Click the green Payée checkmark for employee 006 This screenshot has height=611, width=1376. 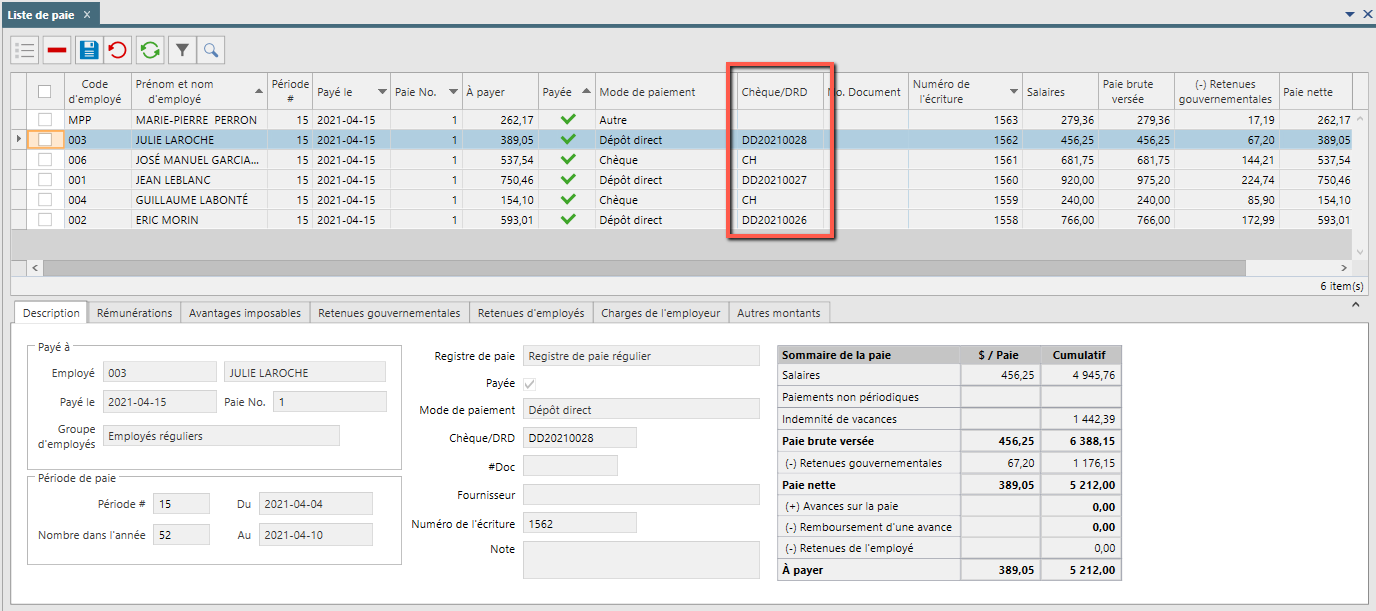click(x=568, y=160)
